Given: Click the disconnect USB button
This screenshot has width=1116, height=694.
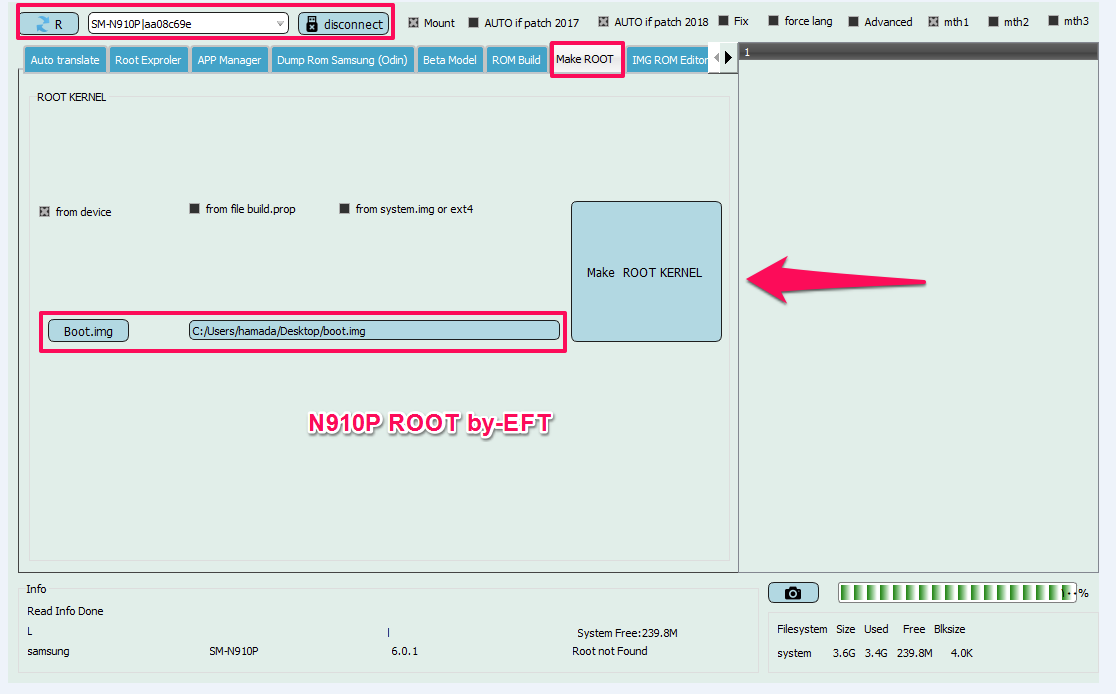Looking at the screenshot, I should point(344,23).
